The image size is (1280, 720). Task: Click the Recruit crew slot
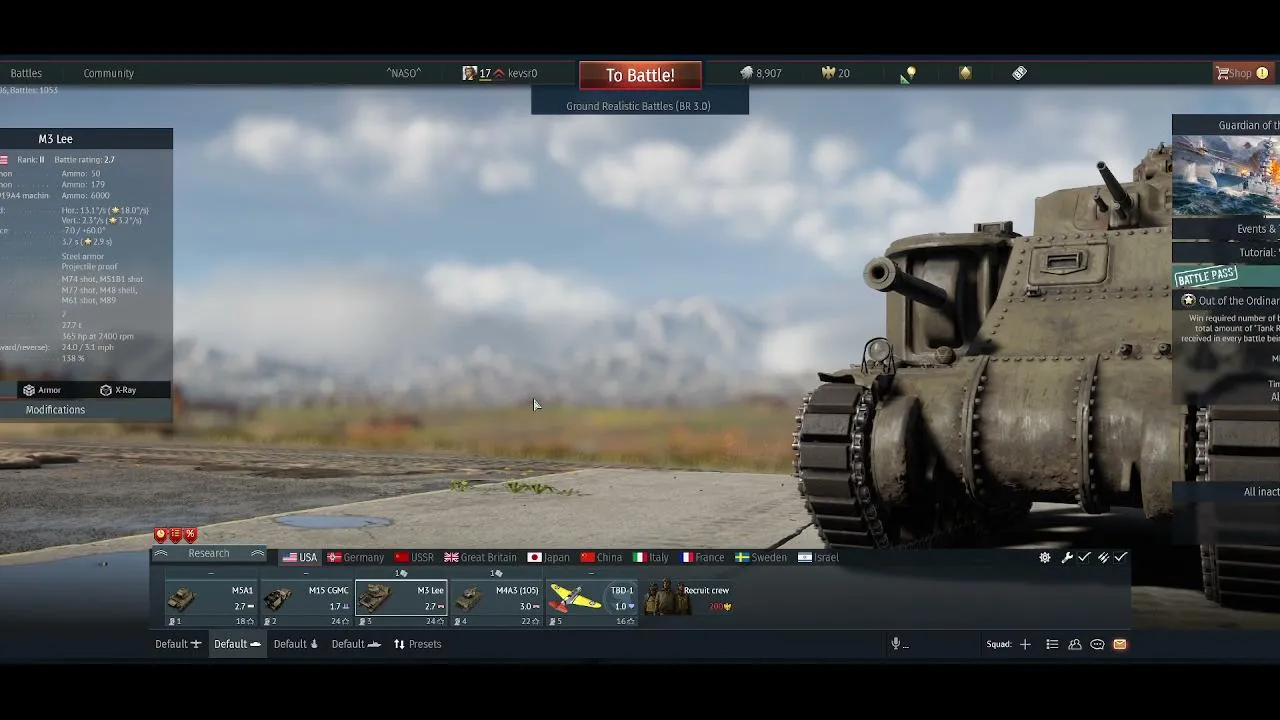[687, 598]
